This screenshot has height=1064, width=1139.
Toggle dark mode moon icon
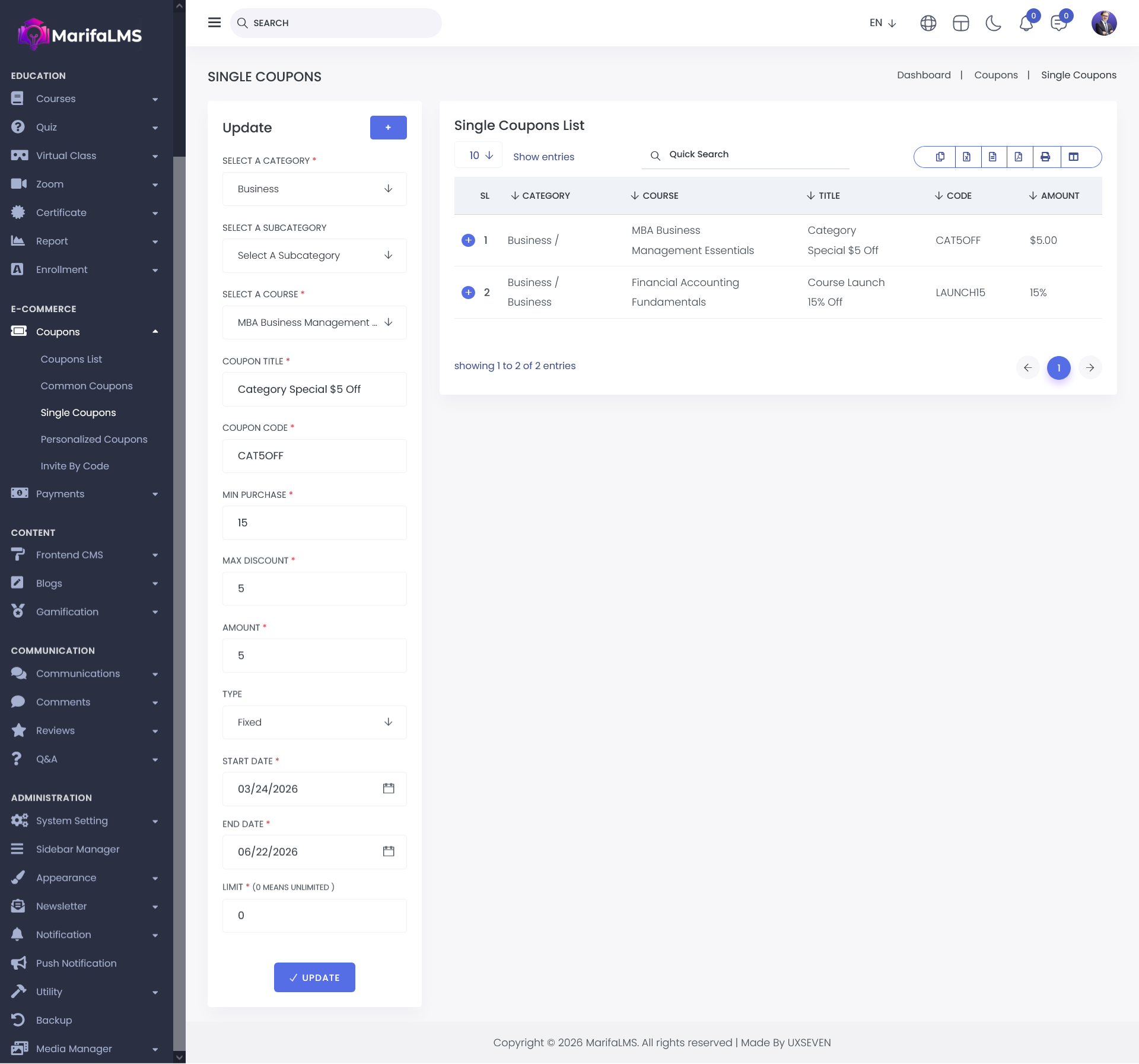tap(993, 23)
